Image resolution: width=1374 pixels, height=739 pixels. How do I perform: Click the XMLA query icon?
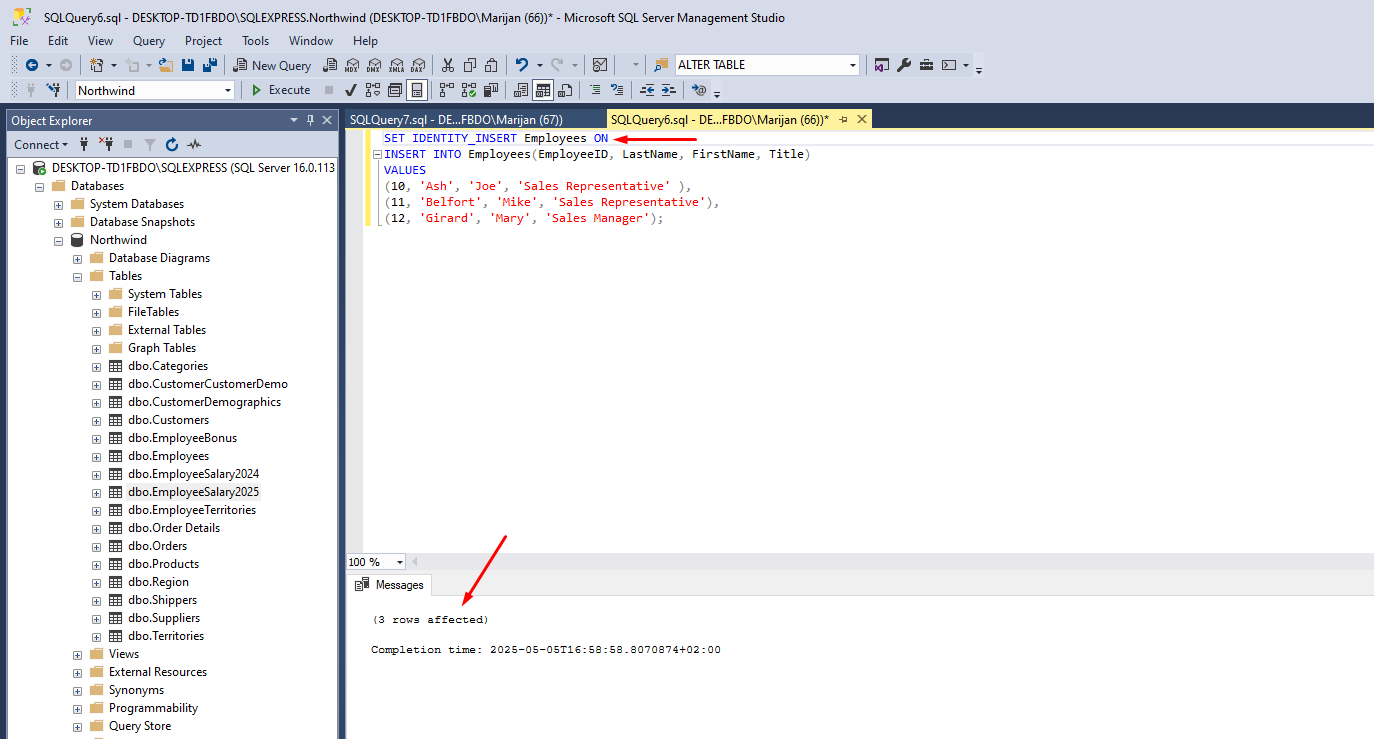(x=396, y=65)
